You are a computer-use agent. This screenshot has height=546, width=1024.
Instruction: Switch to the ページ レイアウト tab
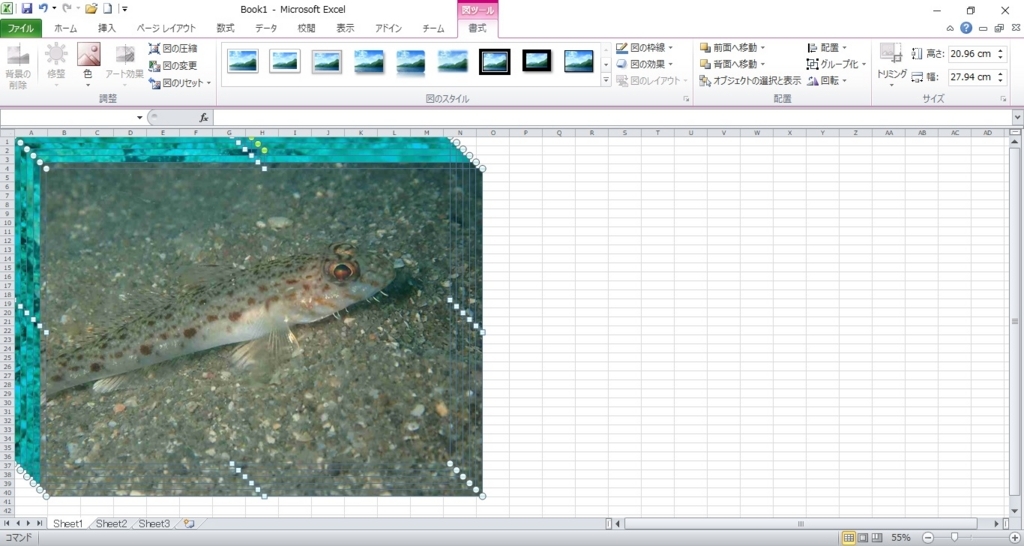tap(166, 28)
